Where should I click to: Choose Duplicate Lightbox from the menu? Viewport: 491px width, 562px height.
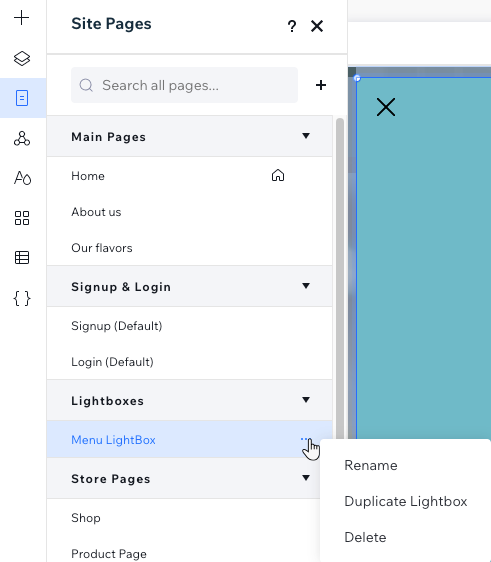406,501
